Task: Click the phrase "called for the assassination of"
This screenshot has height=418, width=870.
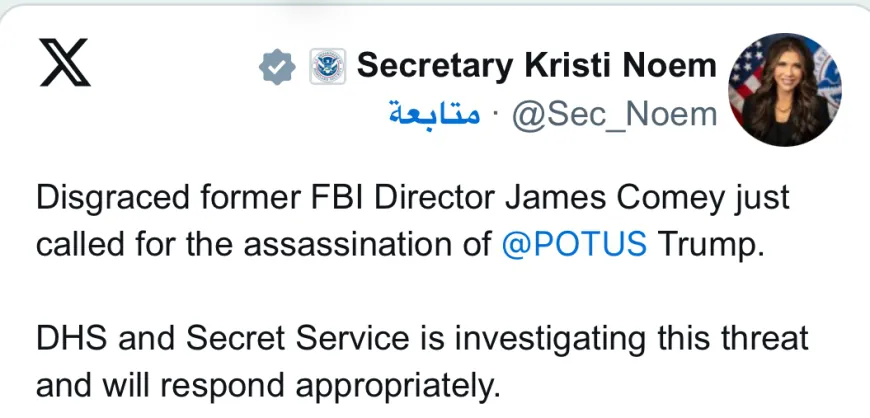Action: click(264, 243)
